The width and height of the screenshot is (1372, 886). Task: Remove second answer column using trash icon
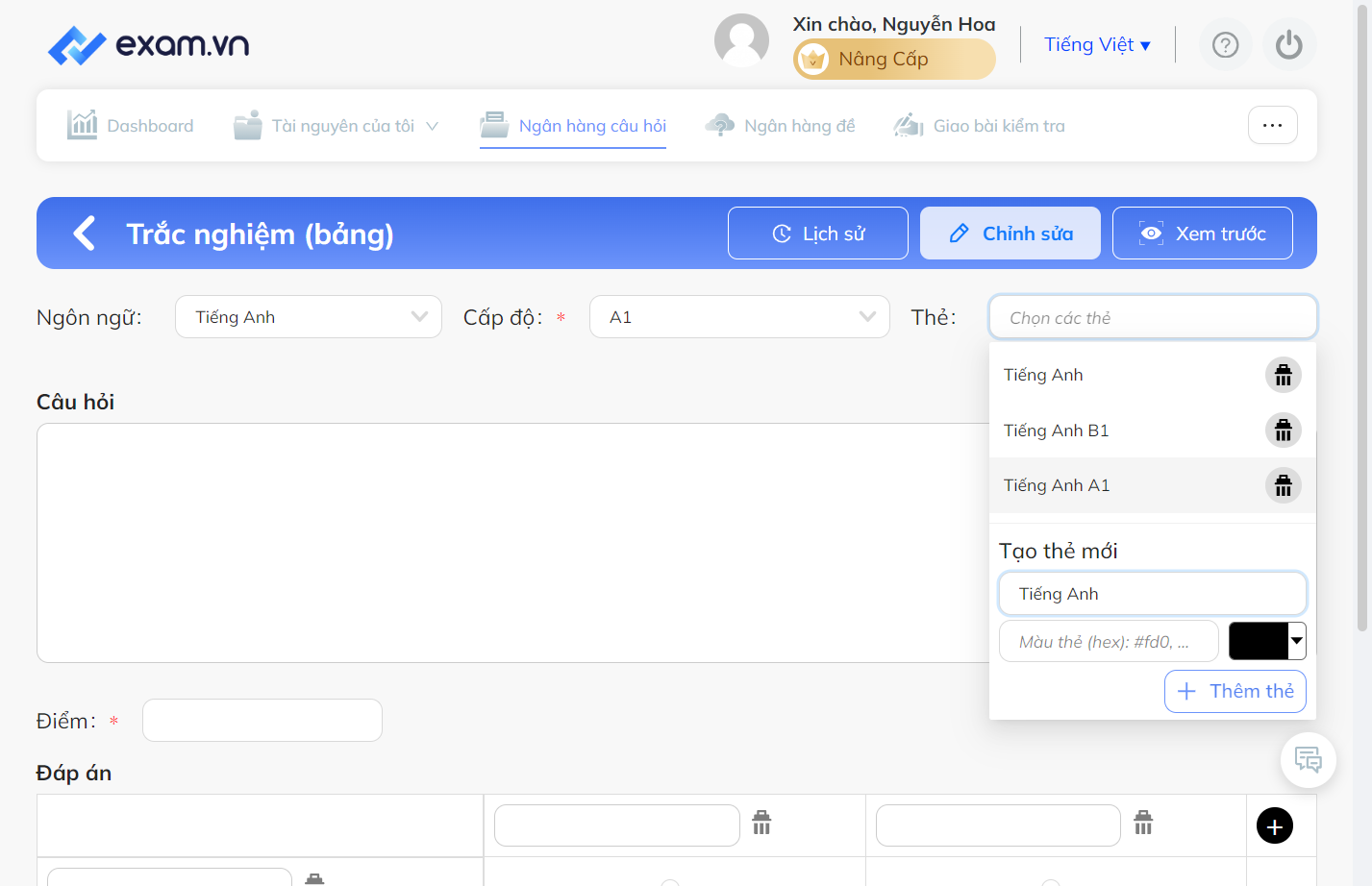1143,823
